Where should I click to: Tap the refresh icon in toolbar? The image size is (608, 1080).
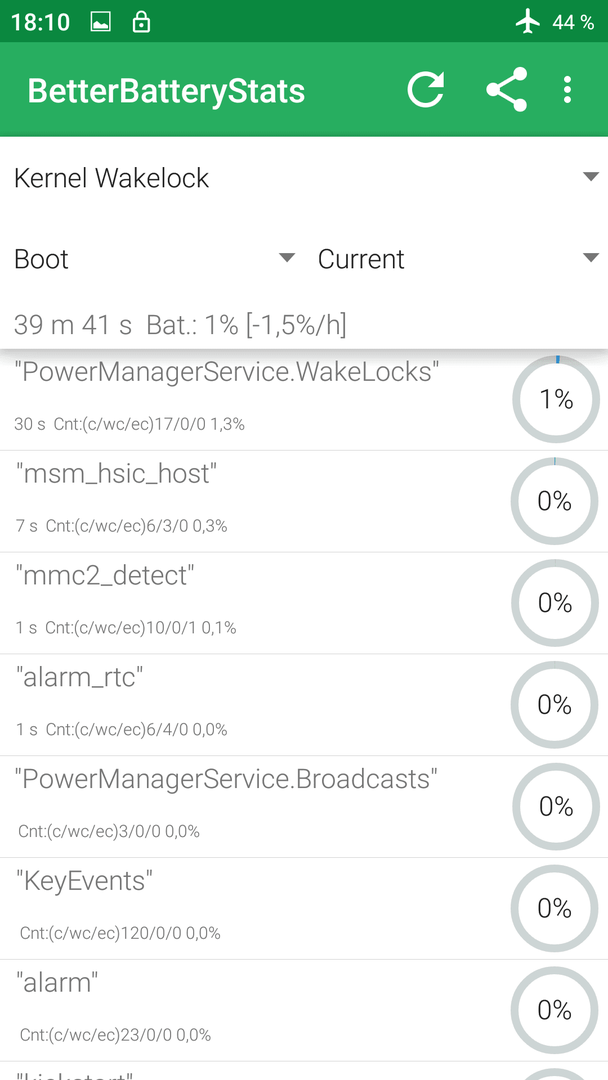click(x=426, y=90)
